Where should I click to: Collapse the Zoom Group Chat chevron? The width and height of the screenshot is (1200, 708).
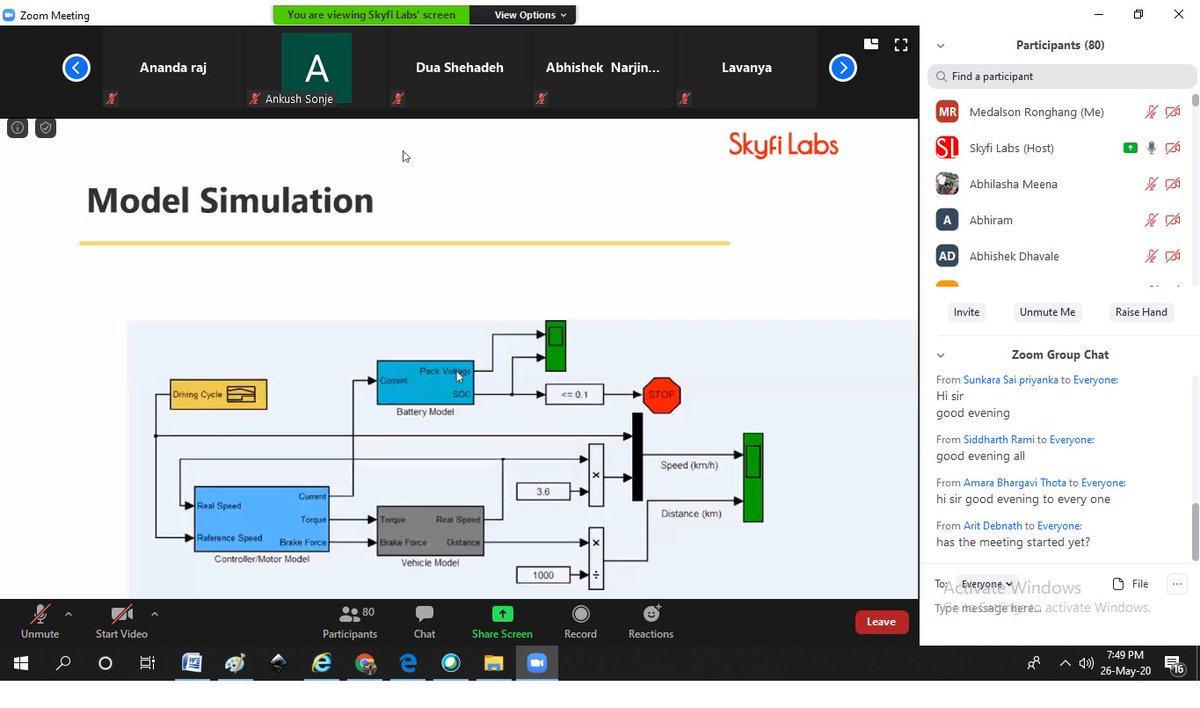point(940,355)
